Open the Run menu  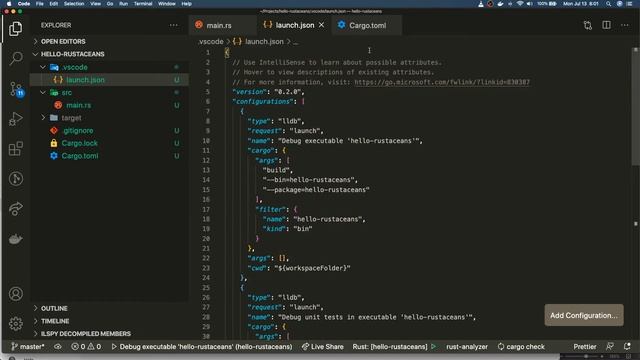[x=123, y=4]
